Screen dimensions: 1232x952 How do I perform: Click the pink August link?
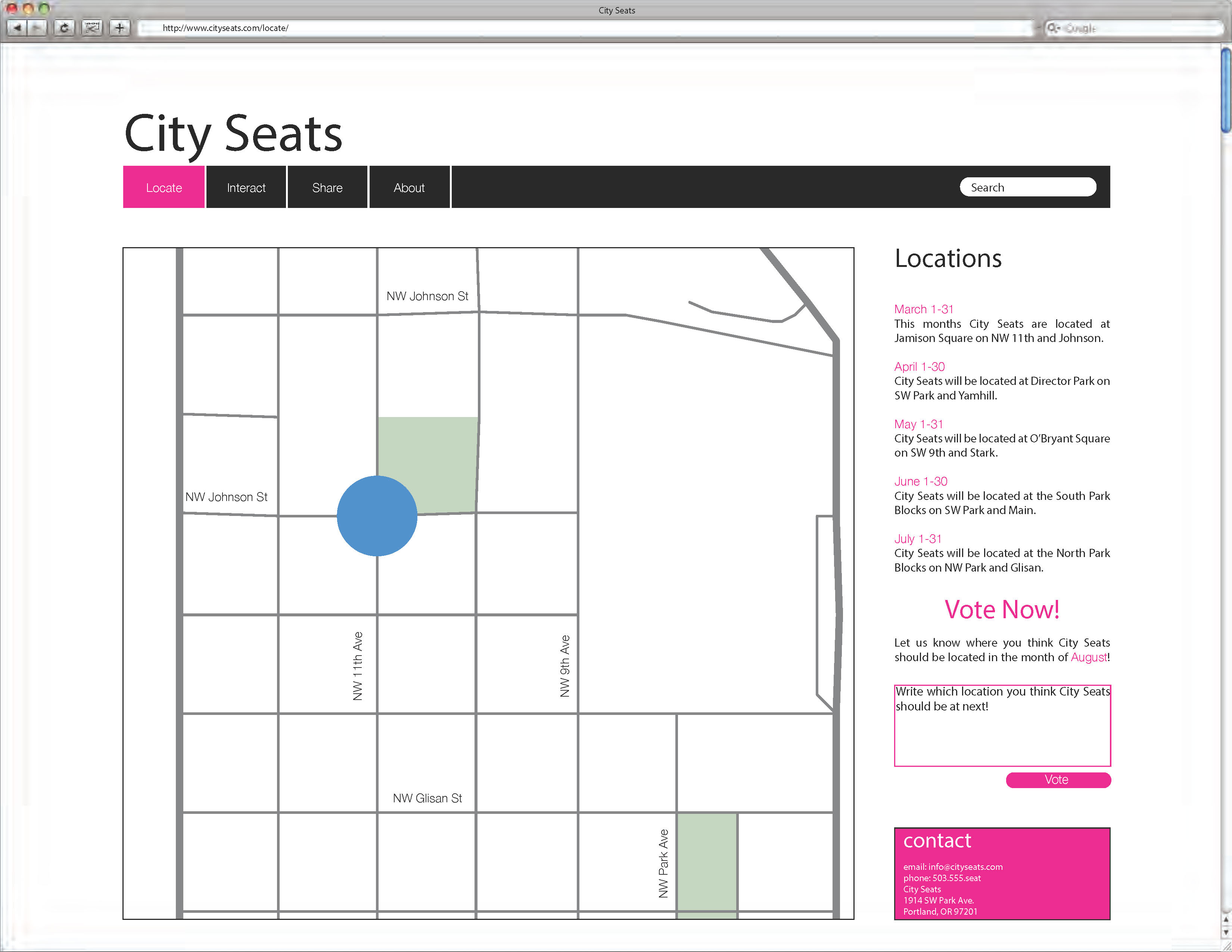[1088, 657]
